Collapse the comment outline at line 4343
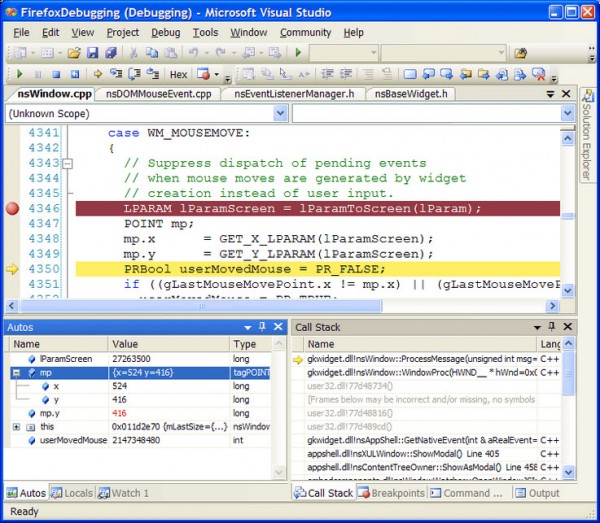Viewport: 600px width, 523px height. click(x=67, y=164)
